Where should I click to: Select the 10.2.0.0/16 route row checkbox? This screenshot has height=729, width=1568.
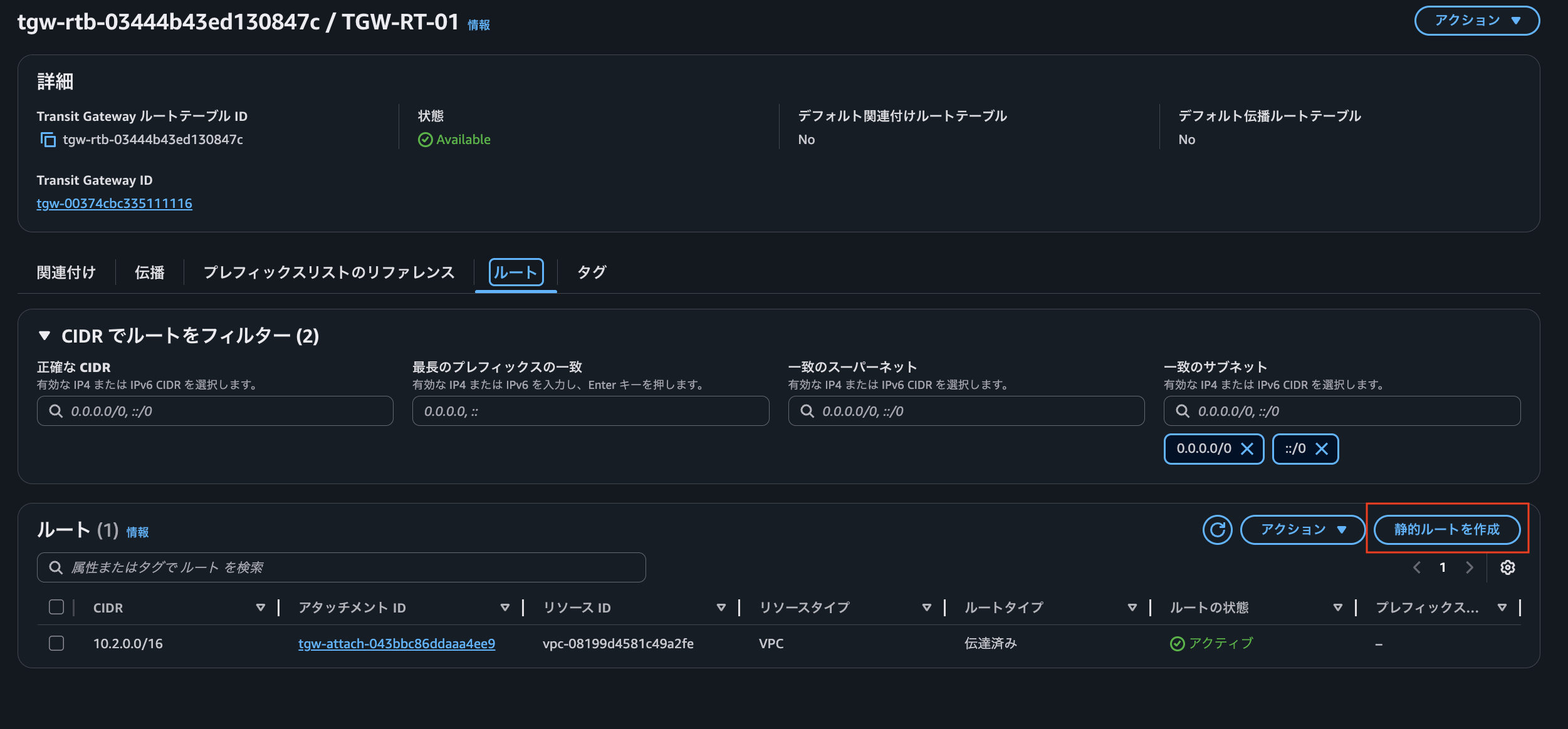pos(56,643)
